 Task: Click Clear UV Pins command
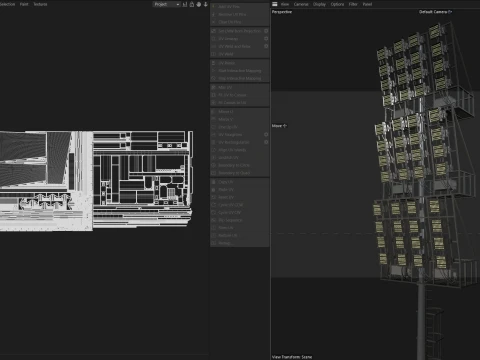click(x=230, y=22)
